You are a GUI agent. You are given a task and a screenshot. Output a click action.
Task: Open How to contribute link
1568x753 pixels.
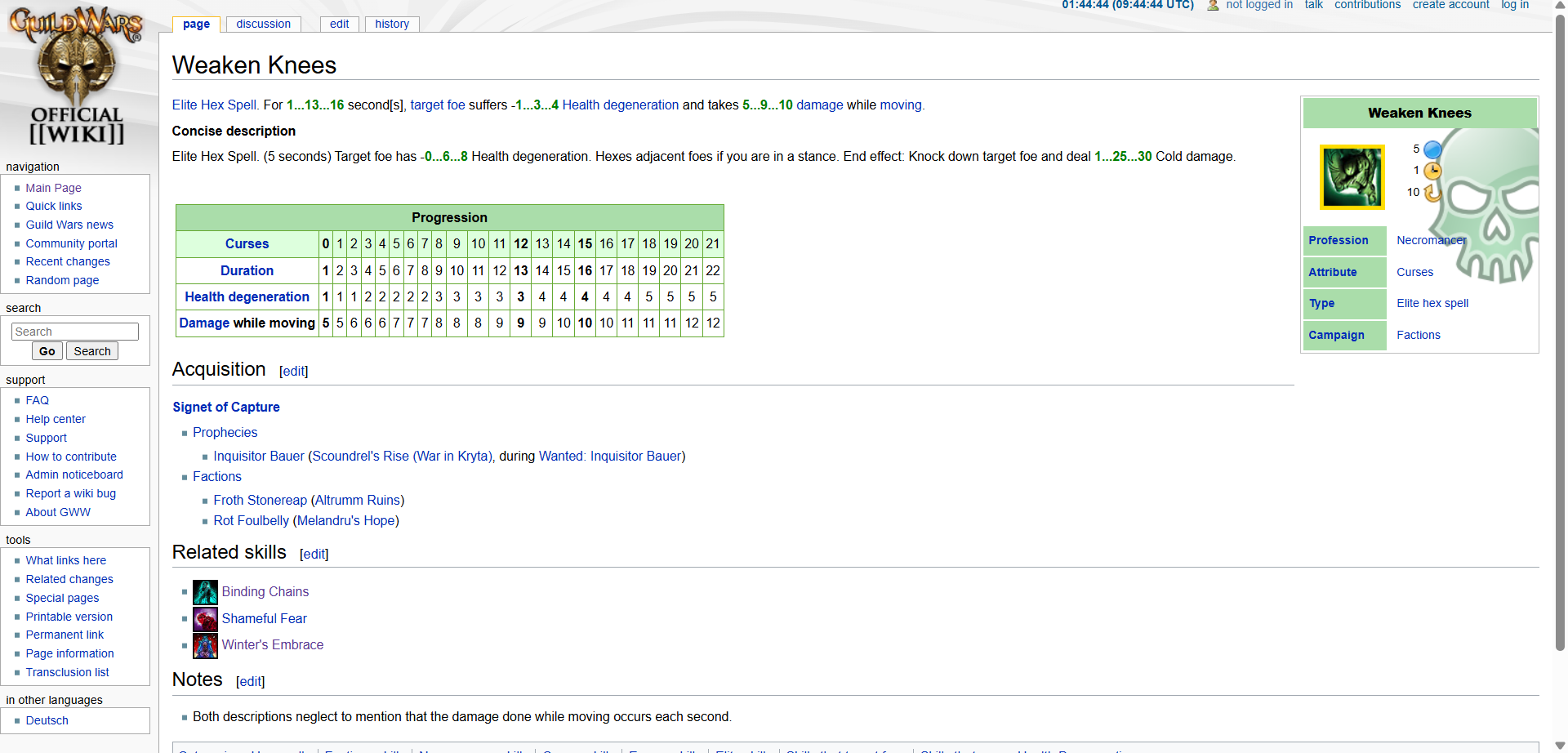coord(71,457)
